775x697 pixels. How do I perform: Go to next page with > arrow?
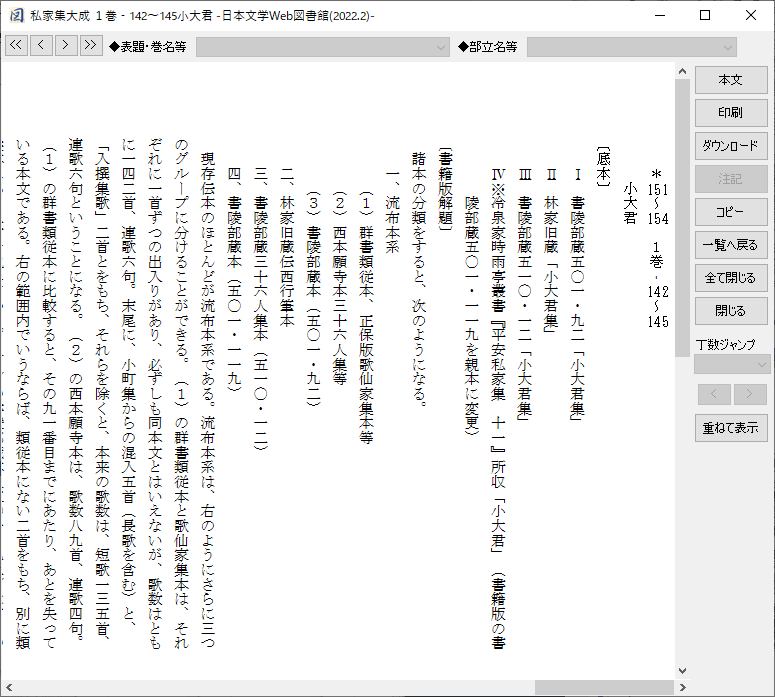(66, 45)
